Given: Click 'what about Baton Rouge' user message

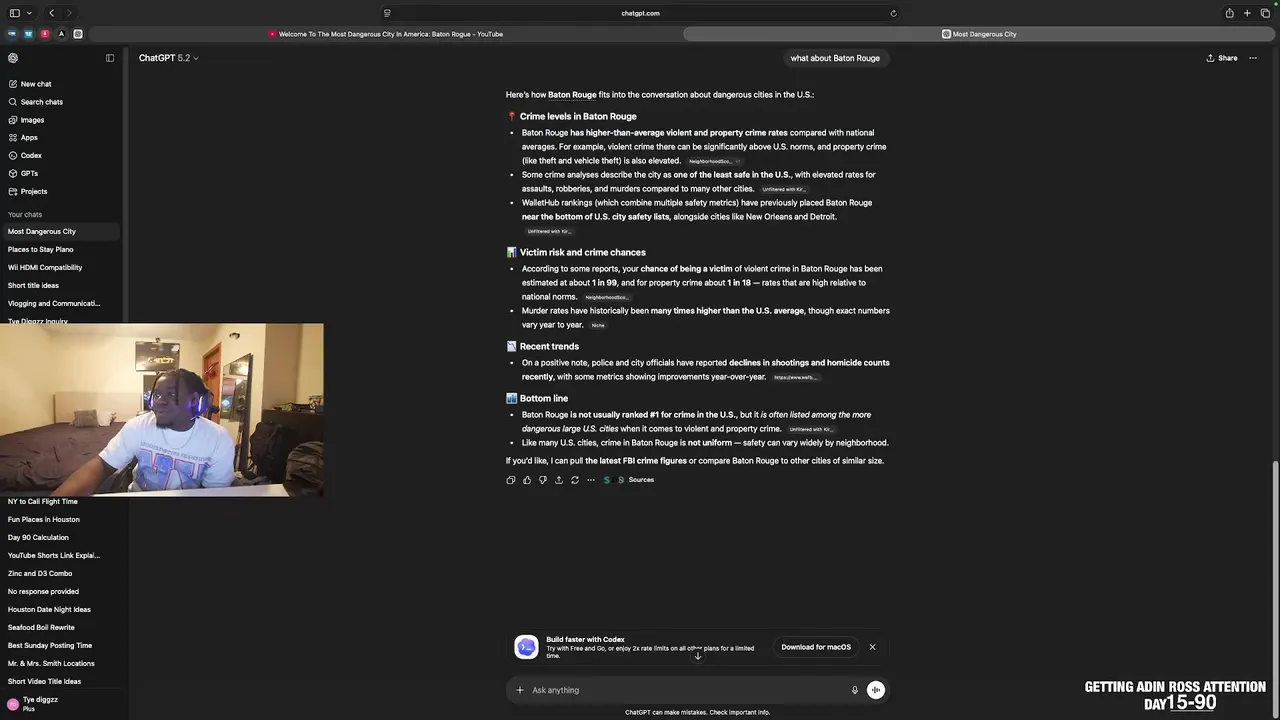Looking at the screenshot, I should pos(835,58).
